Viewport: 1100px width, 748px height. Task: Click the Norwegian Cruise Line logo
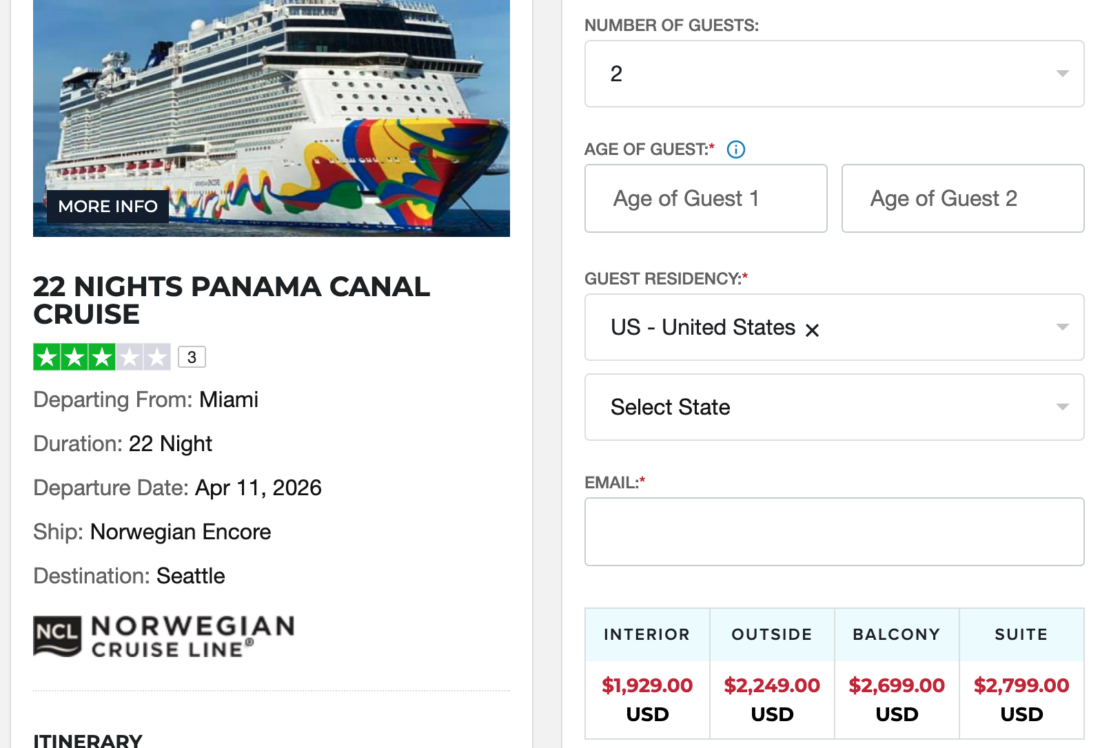pos(164,636)
